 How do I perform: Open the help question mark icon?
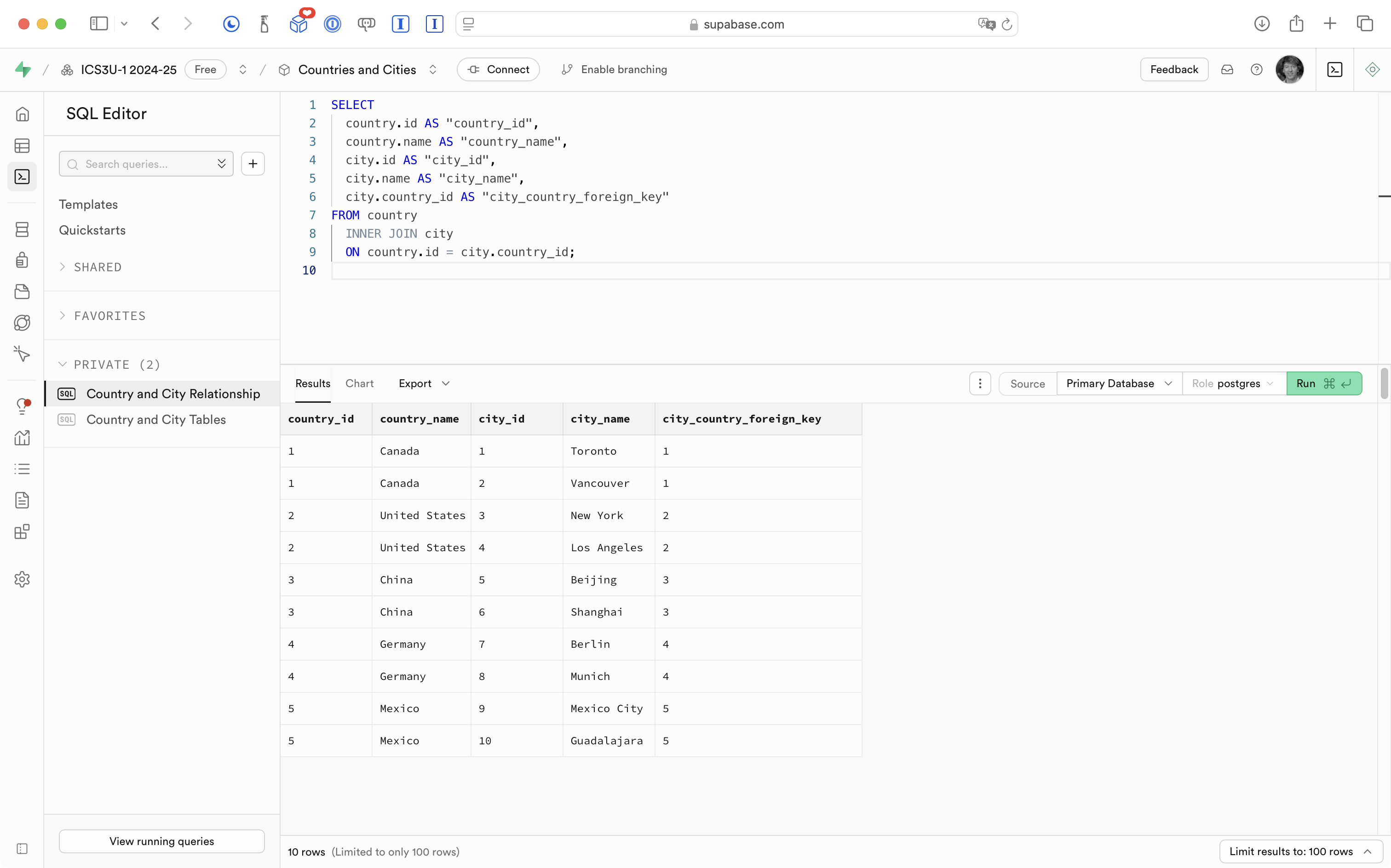(x=1256, y=69)
